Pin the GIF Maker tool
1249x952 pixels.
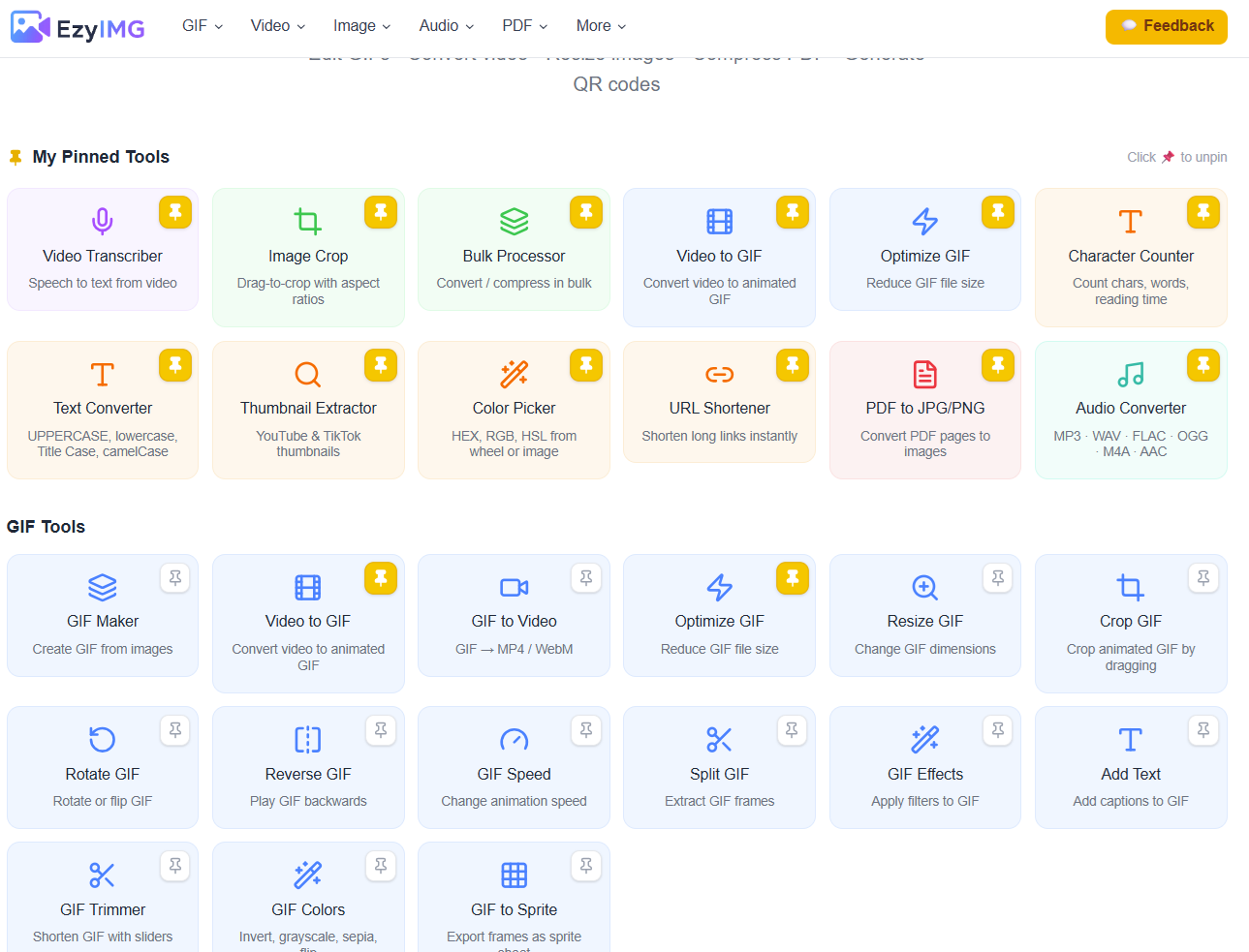[175, 578]
